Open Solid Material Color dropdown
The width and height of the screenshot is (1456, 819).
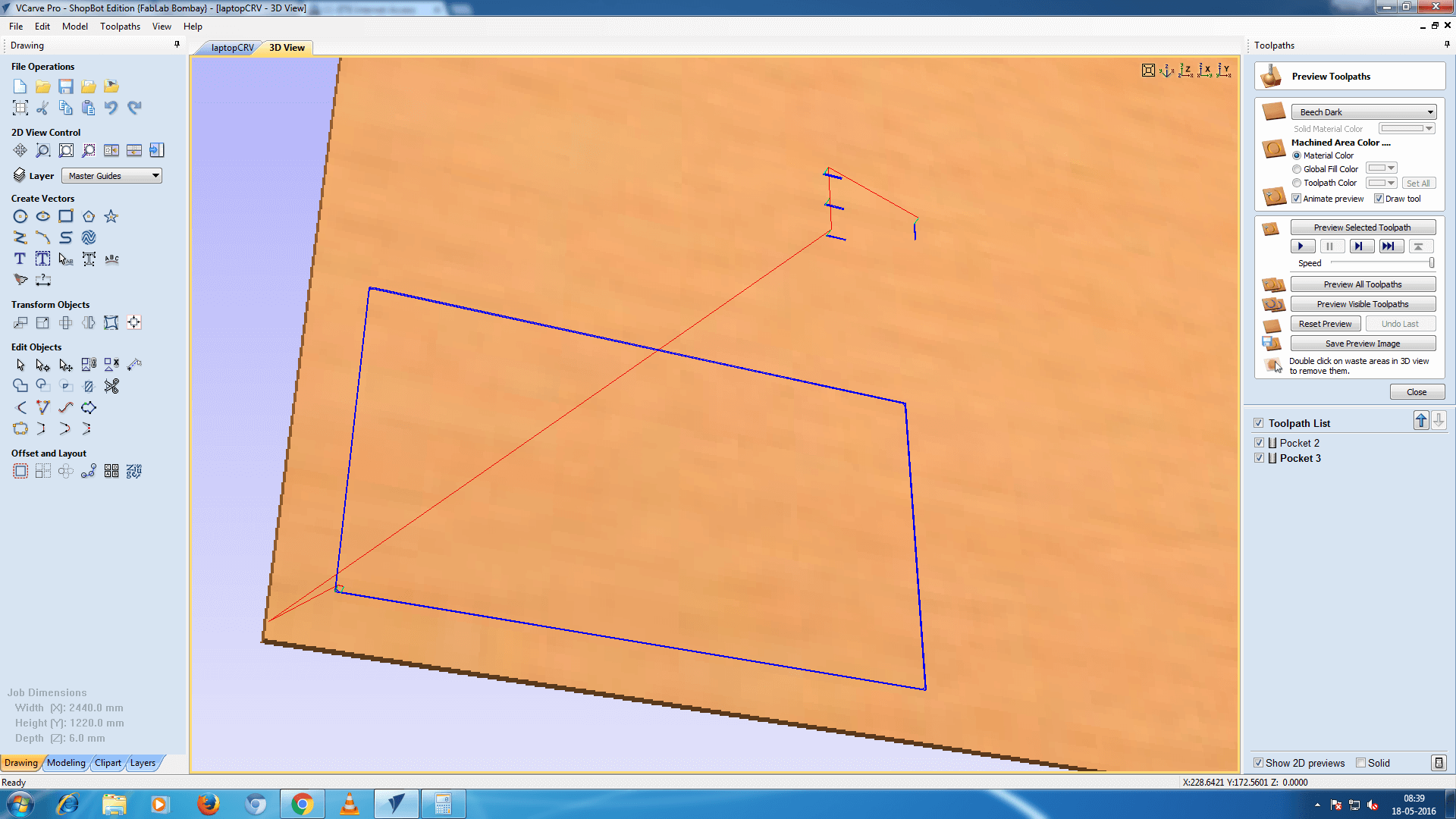pos(1407,129)
